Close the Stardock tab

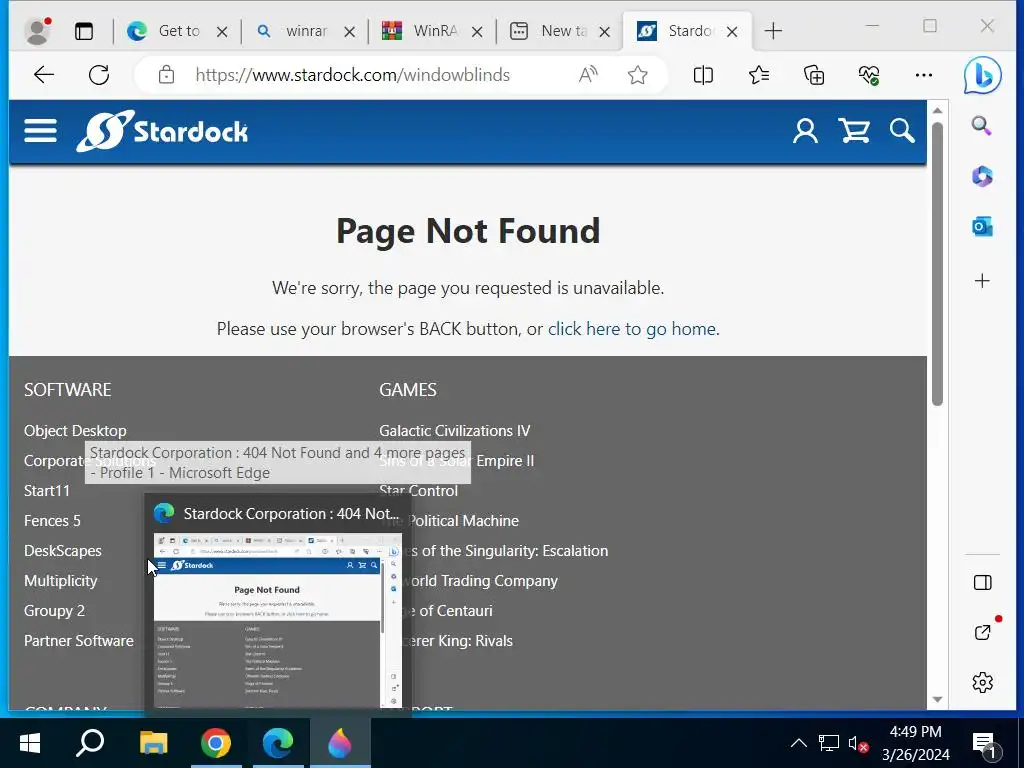tap(732, 31)
